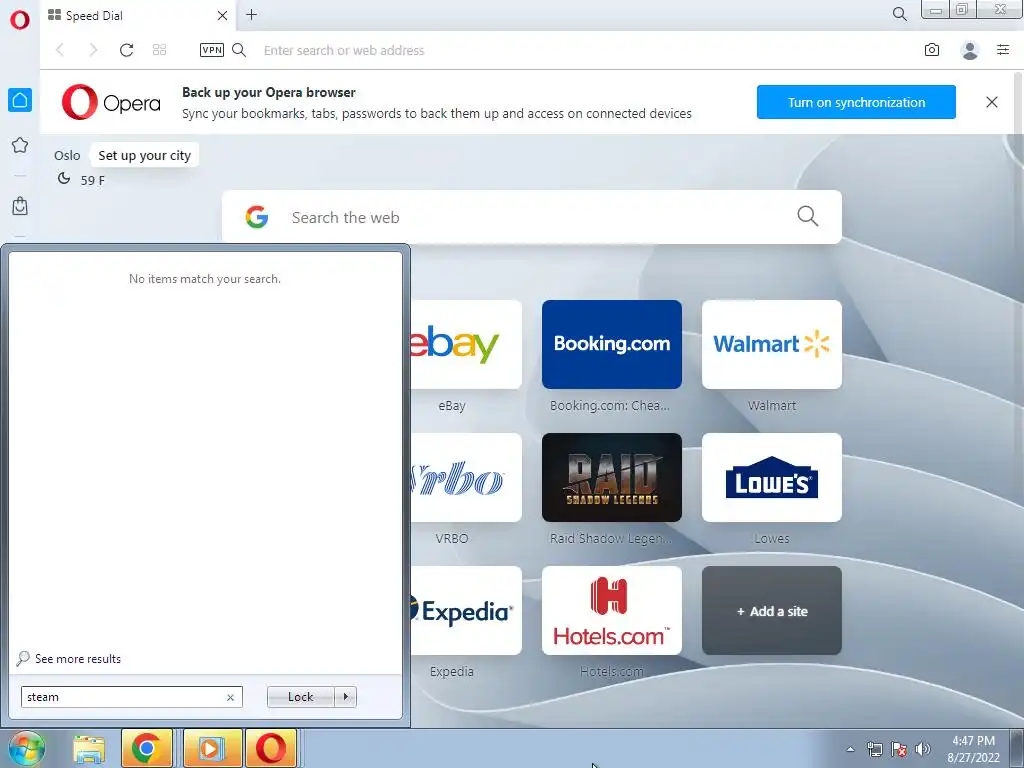This screenshot has width=1024, height=768.
Task: Focus the Search the web field
Action: (x=532, y=217)
